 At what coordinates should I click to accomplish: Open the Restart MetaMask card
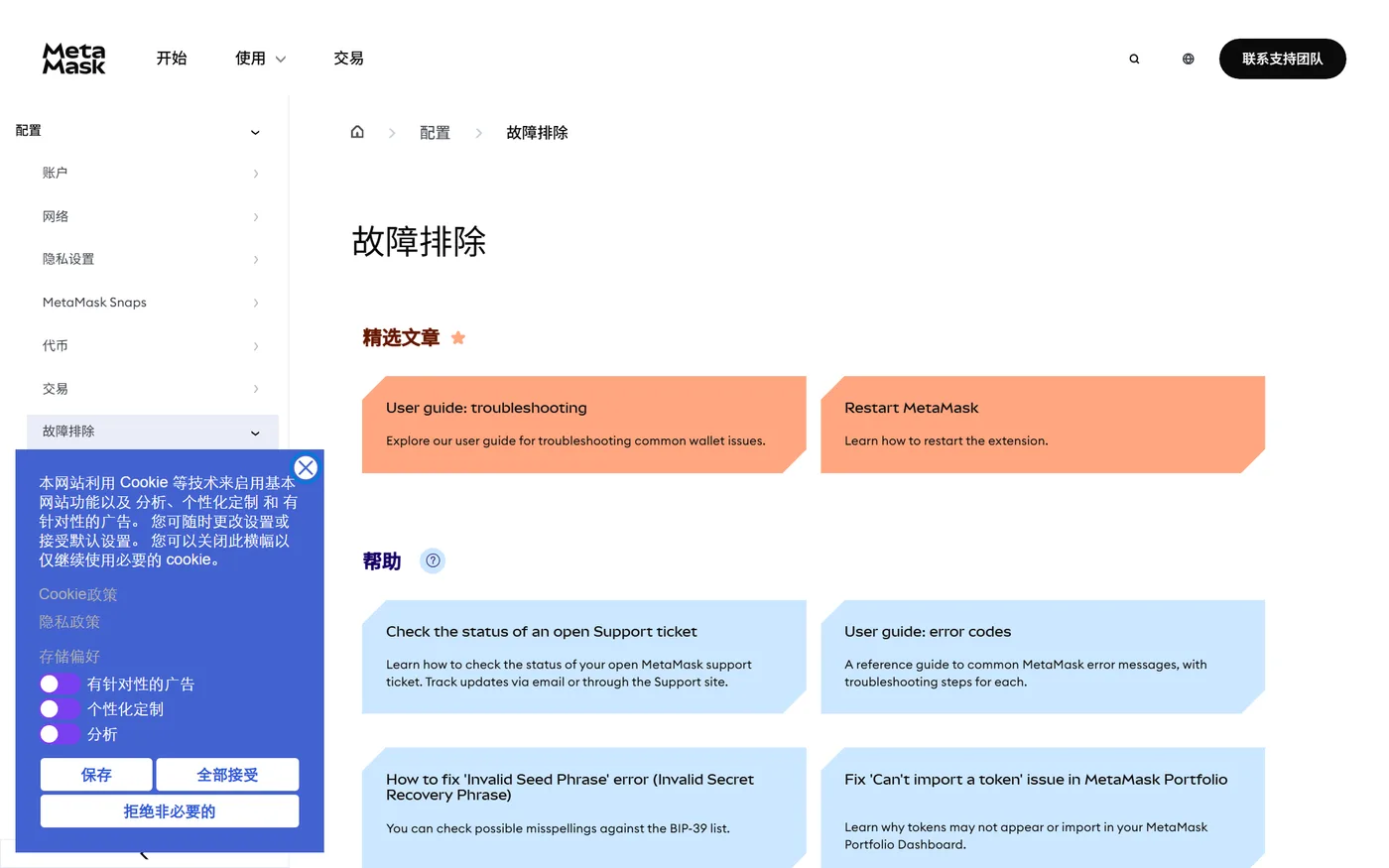coord(1043,425)
